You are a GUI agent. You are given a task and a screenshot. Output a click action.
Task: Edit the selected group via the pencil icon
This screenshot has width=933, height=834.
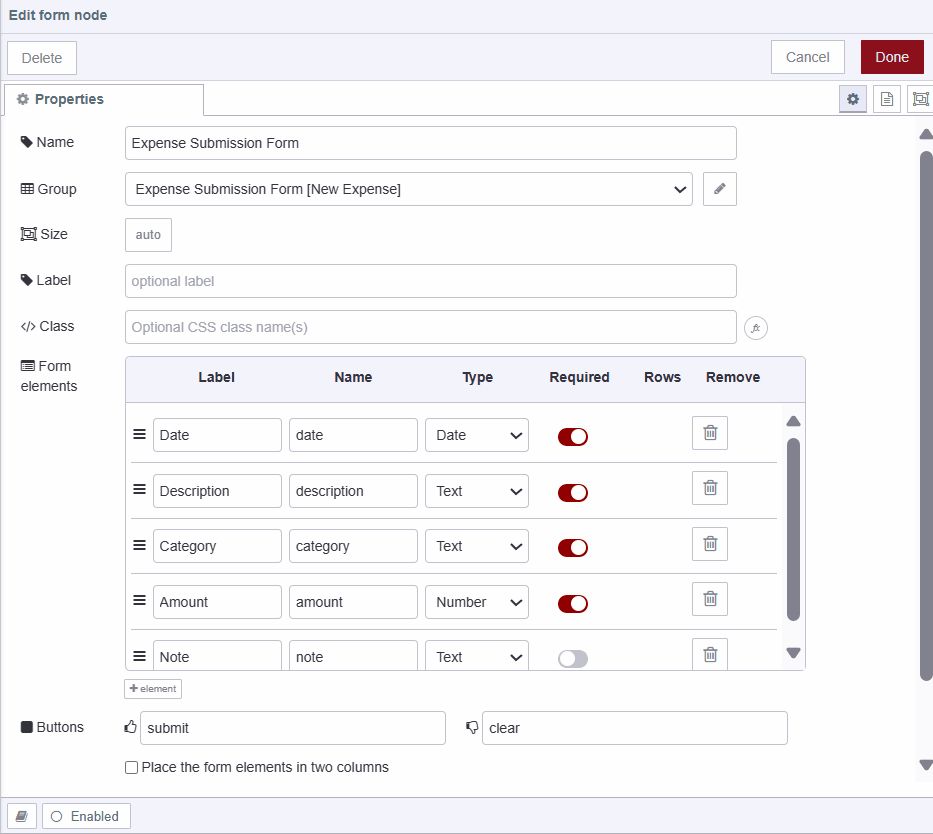[719, 189]
